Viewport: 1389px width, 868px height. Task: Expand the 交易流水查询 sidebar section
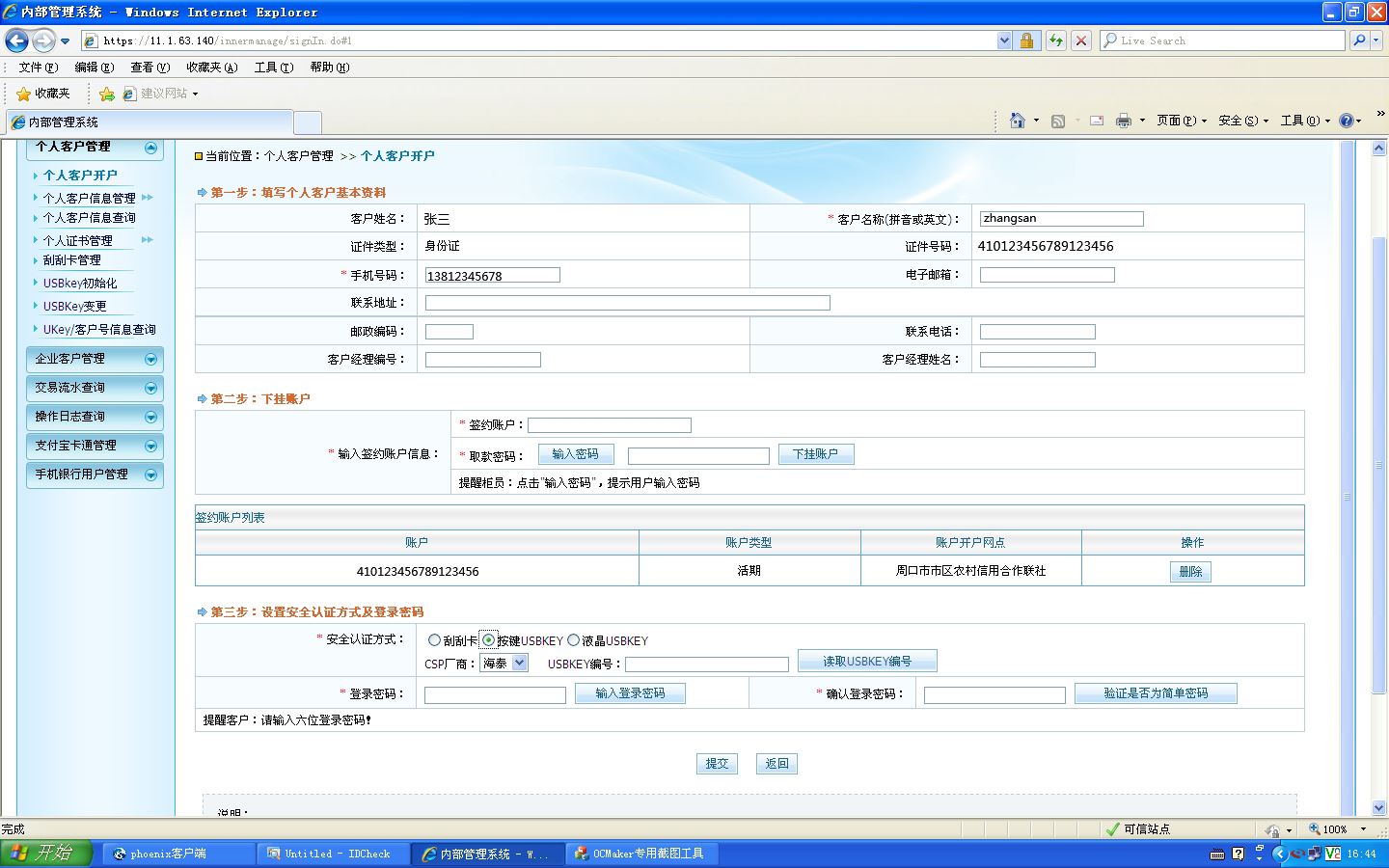point(150,388)
